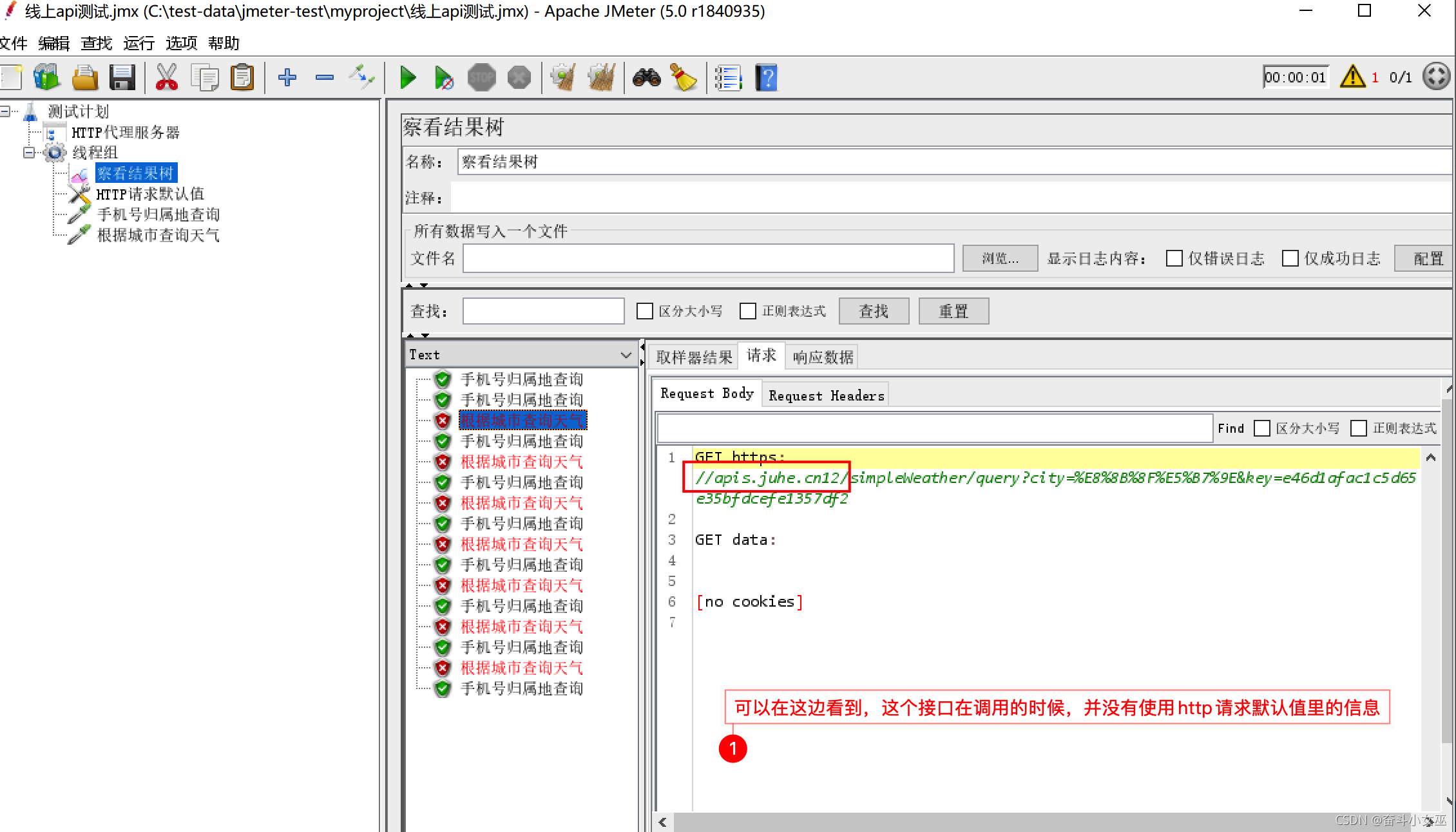Open the 编辑 menu
The height and width of the screenshot is (832, 1456).
[x=53, y=43]
